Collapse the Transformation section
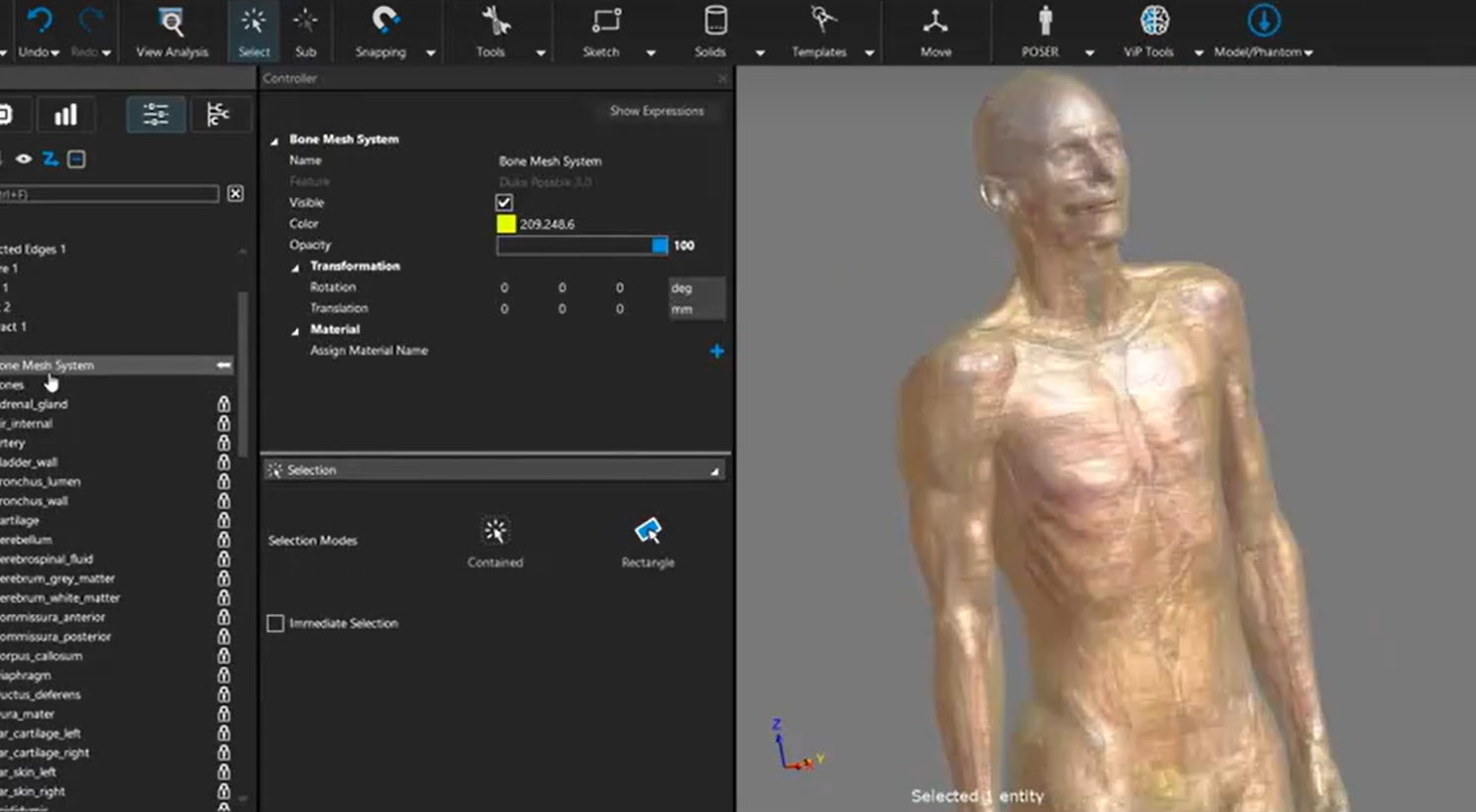Viewport: 1476px width, 812px height. [x=295, y=267]
